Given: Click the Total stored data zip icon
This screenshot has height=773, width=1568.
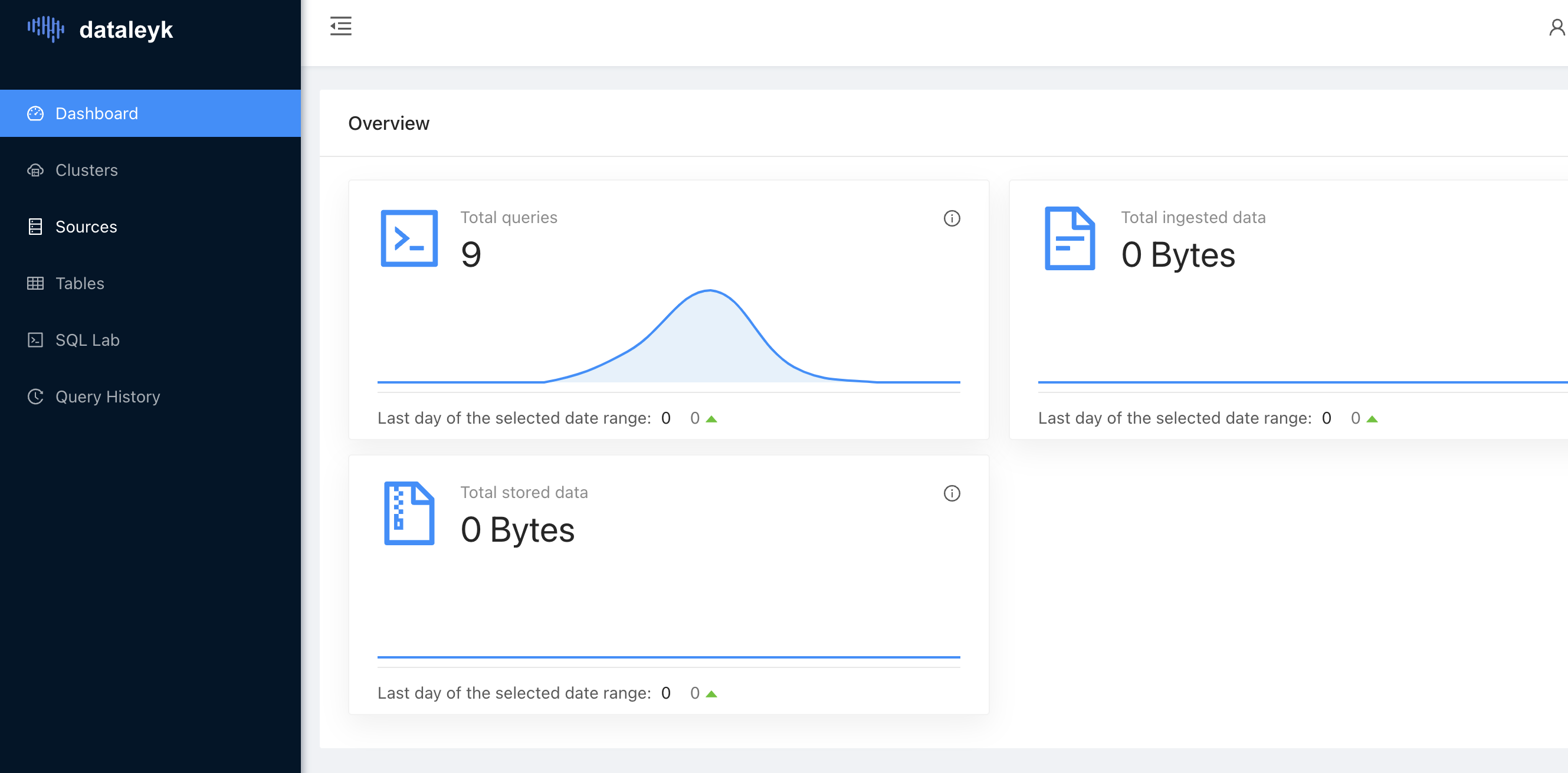Looking at the screenshot, I should click(x=409, y=514).
